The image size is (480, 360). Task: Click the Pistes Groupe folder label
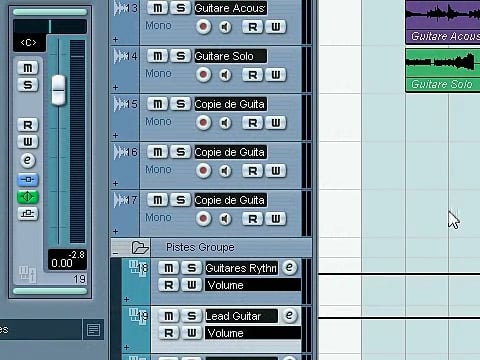[x=200, y=247]
